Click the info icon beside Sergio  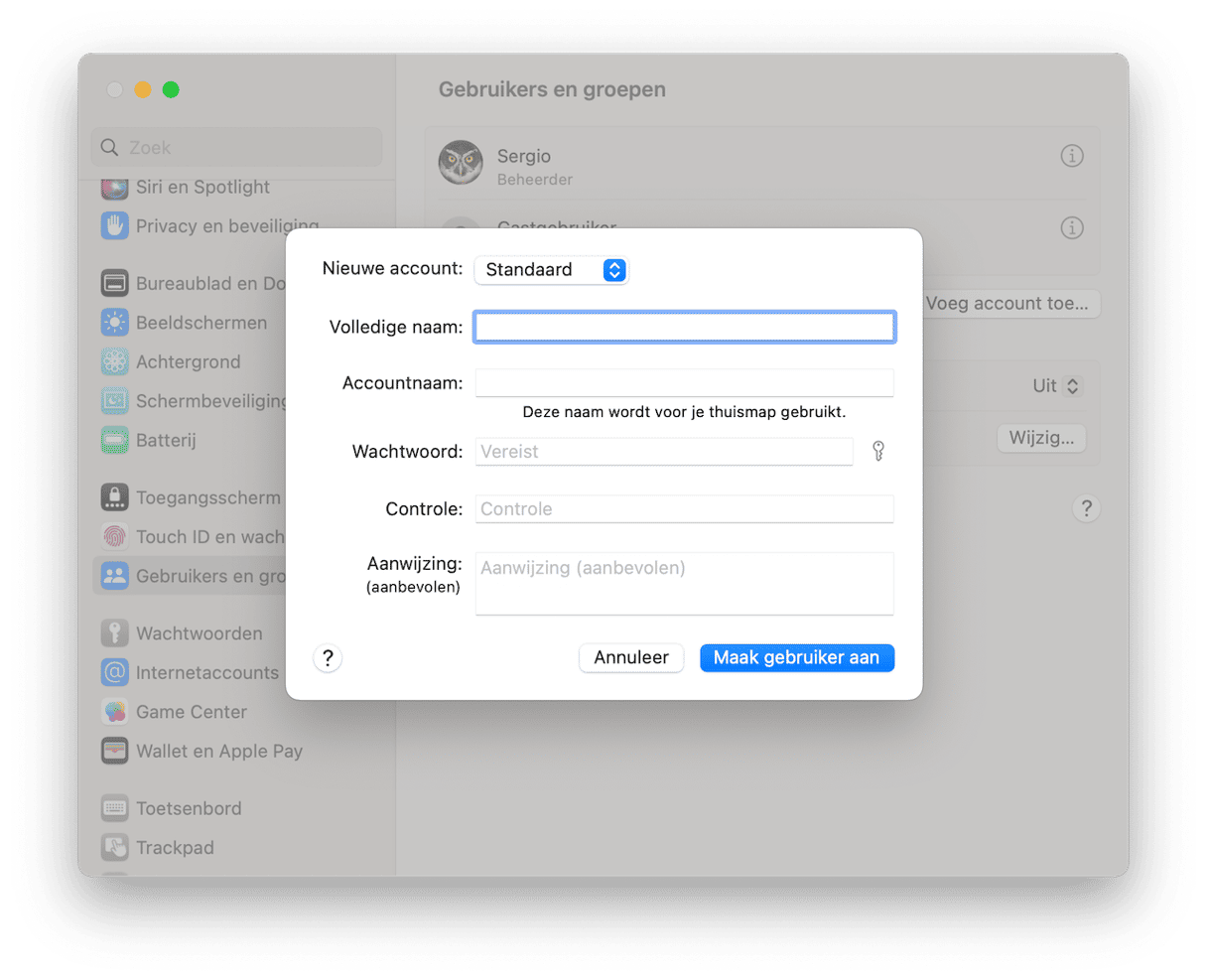coord(1071,156)
